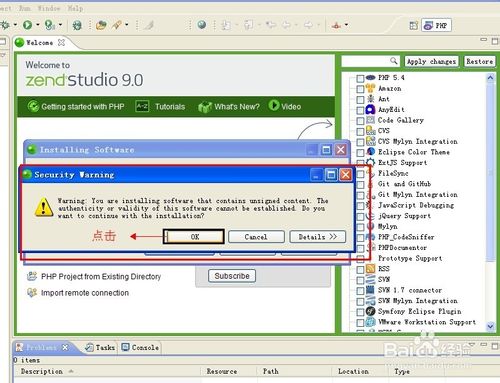The image size is (500, 383).
Task: Minimize the bottom Problems panel
Action: click(x=484, y=345)
